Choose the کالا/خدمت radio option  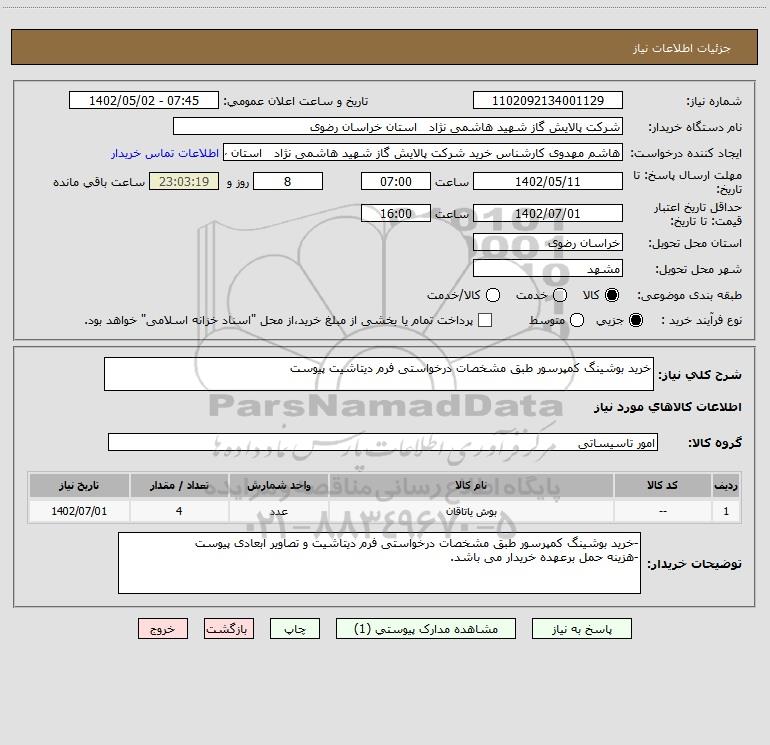490,295
